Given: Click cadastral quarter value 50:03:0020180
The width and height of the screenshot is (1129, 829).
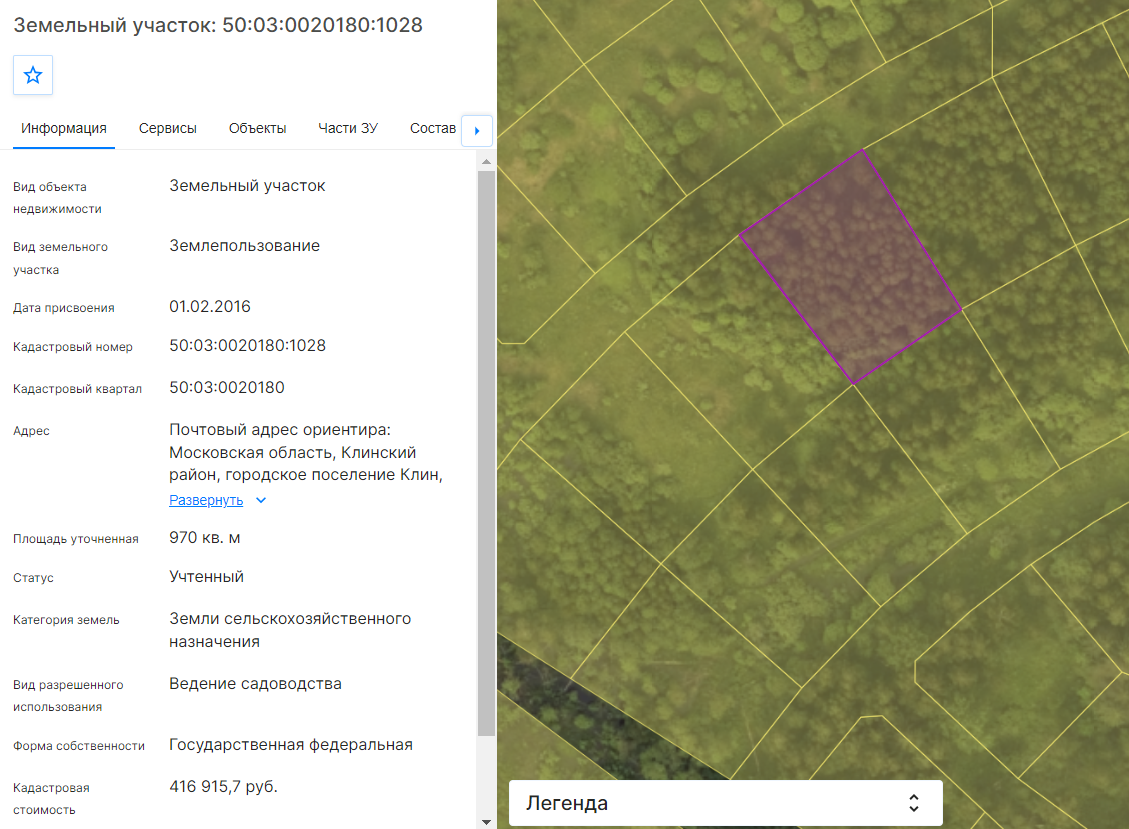Looking at the screenshot, I should (227, 387).
